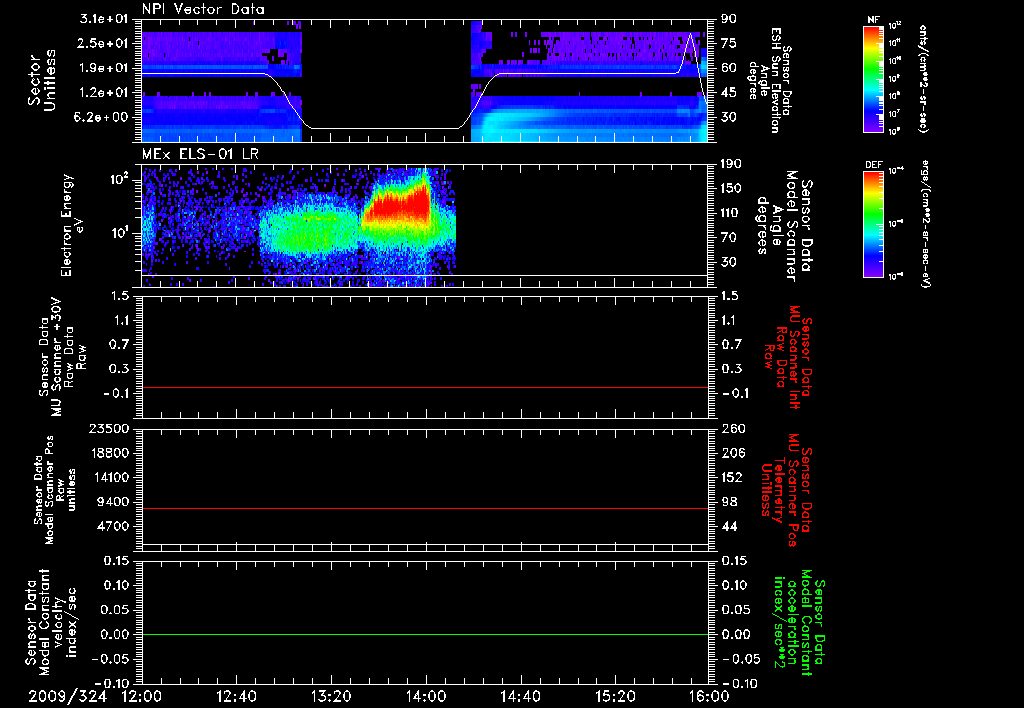The height and width of the screenshot is (708, 1024).
Task: Click the 14:40 time axis label
Action: pyautogui.click(x=520, y=696)
